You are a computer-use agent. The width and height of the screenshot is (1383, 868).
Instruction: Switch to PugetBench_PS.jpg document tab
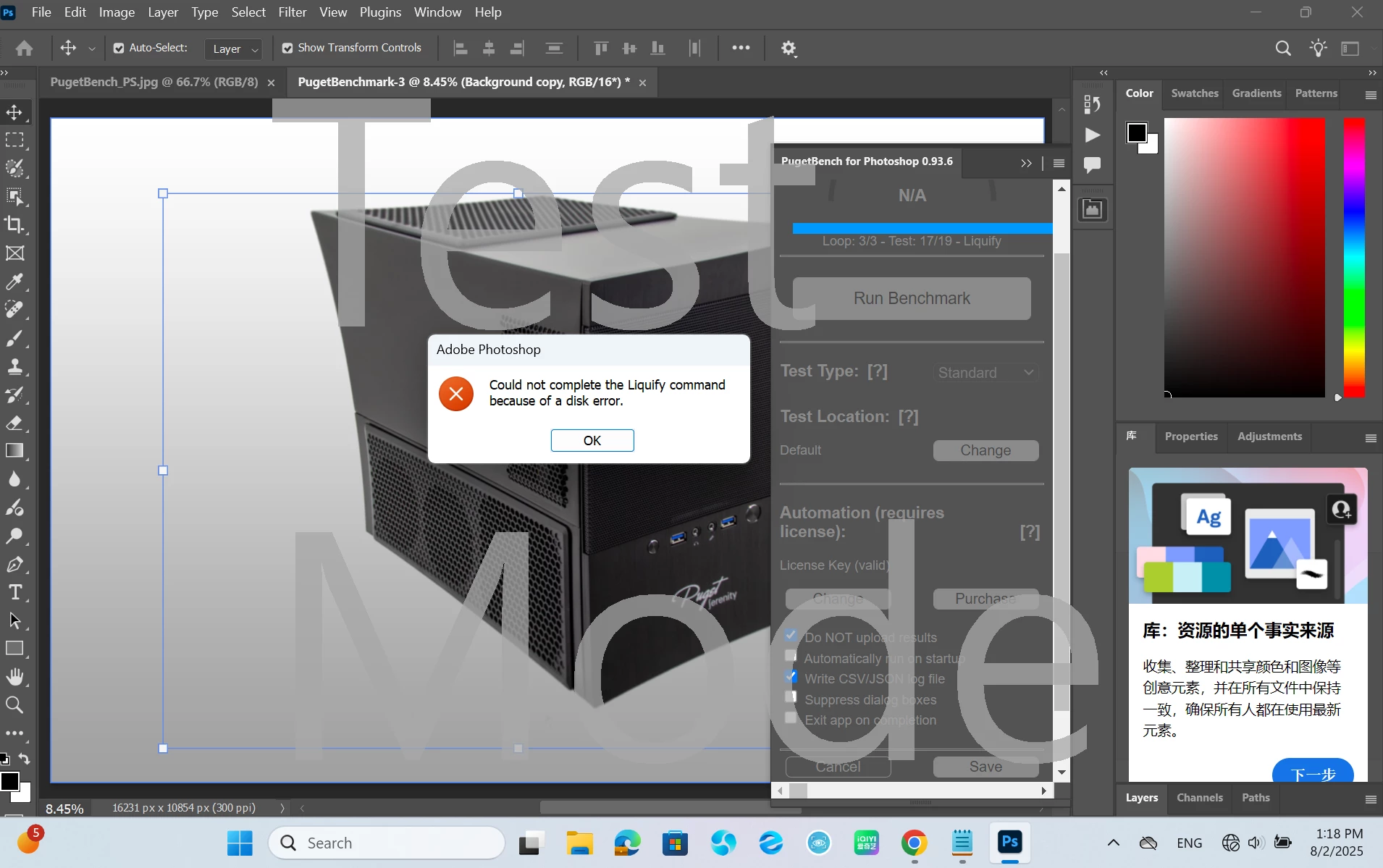154,82
